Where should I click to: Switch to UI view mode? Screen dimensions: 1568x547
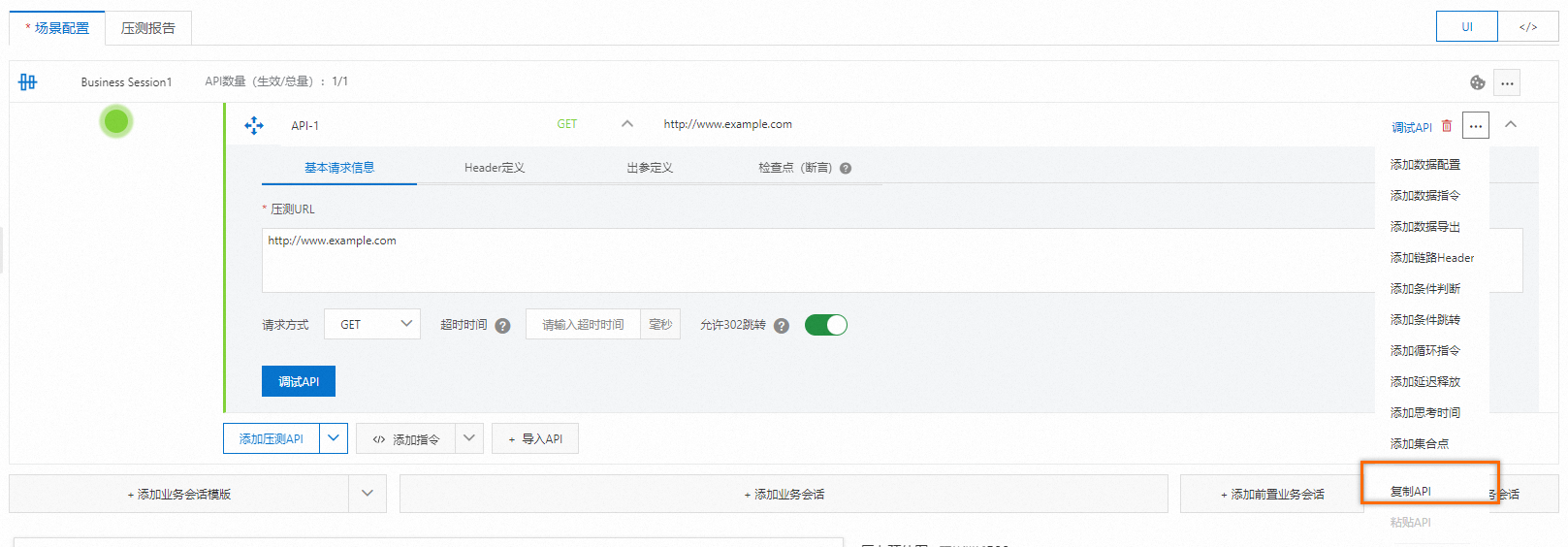[x=1467, y=26]
